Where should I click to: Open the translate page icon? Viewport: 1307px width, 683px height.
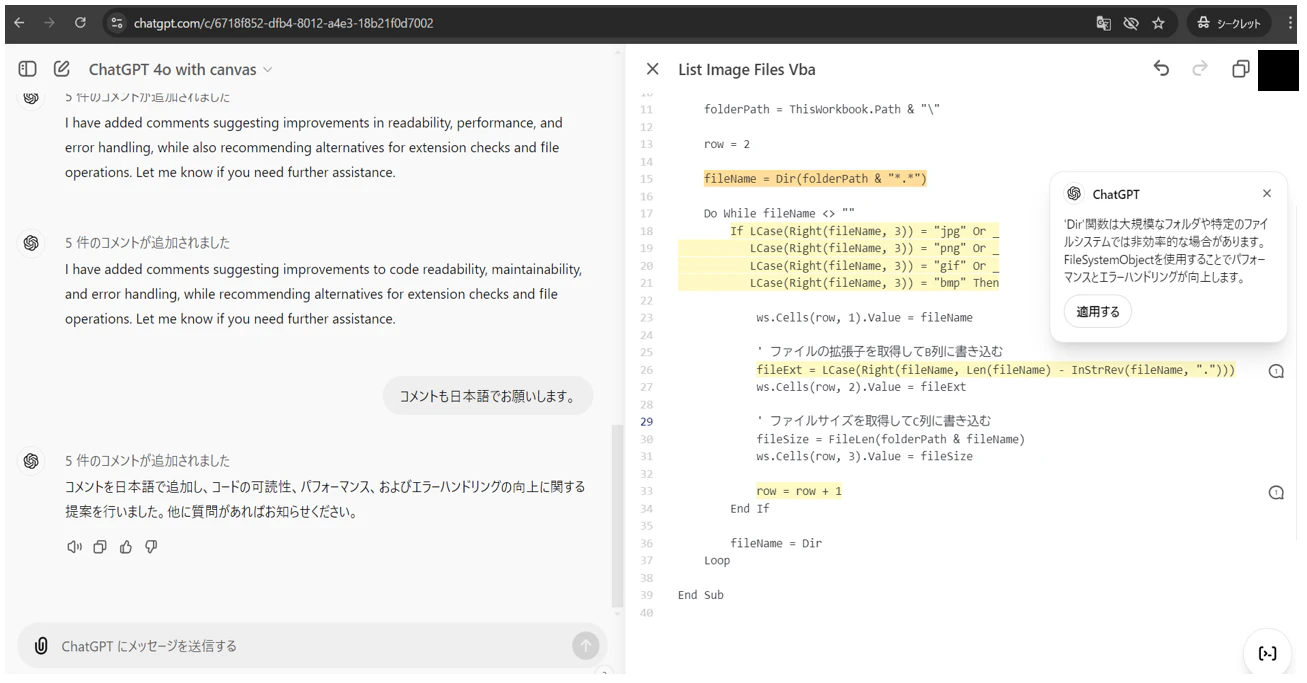pos(1104,22)
